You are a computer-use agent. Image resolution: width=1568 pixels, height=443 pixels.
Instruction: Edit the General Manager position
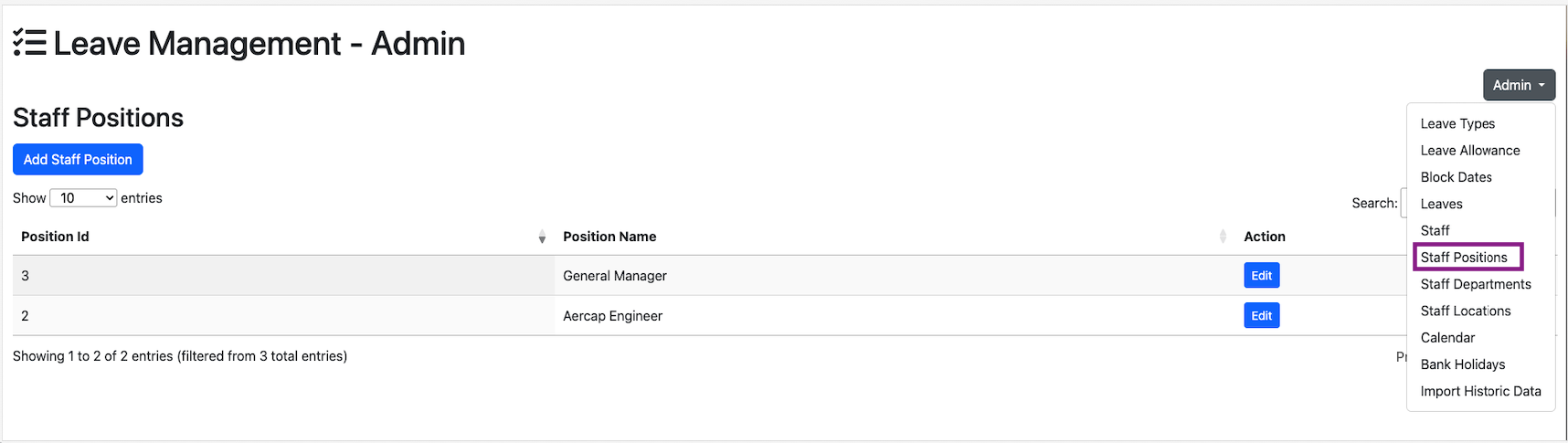(1261, 276)
